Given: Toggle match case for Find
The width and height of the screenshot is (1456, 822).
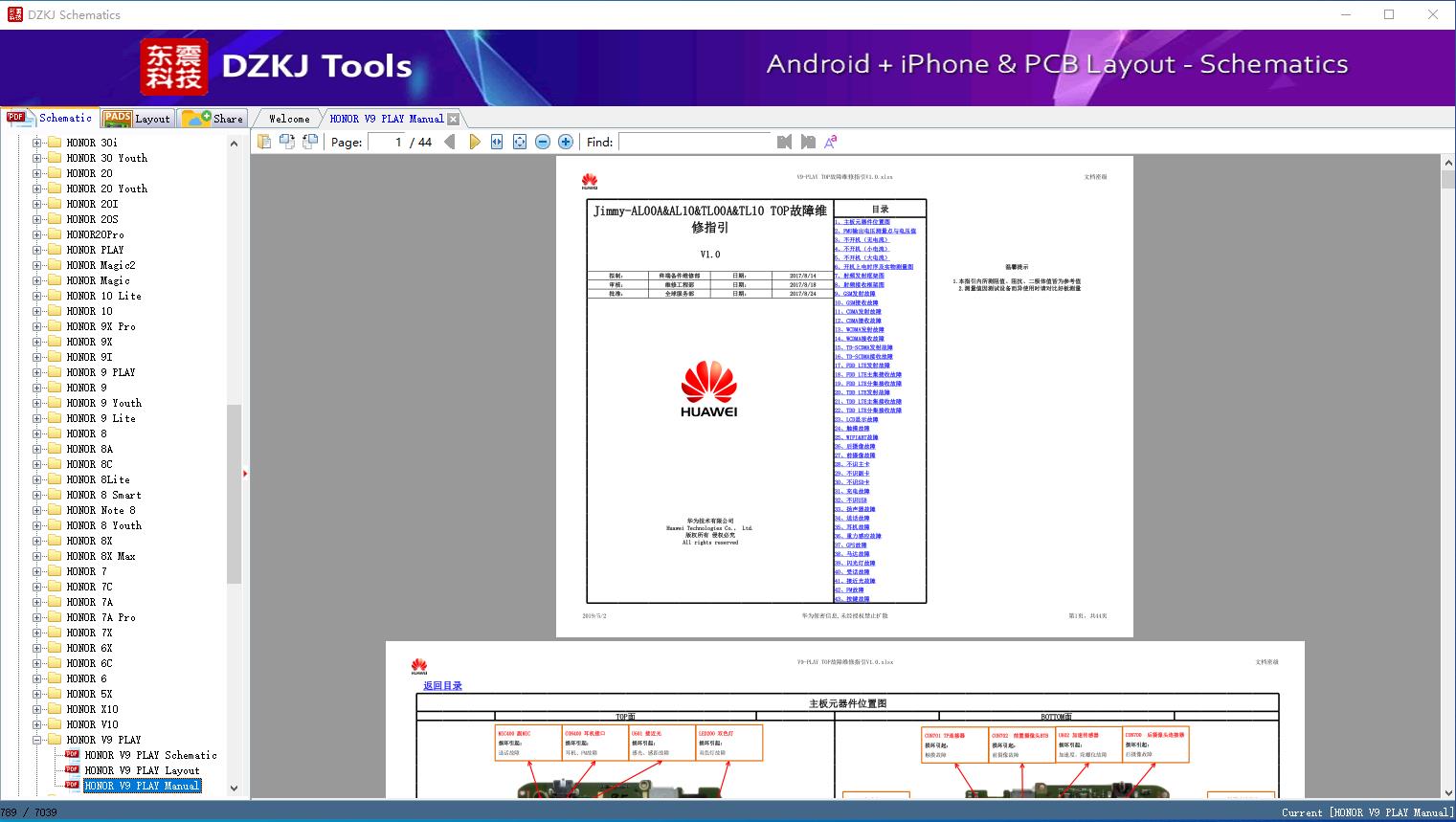Looking at the screenshot, I should [x=831, y=142].
